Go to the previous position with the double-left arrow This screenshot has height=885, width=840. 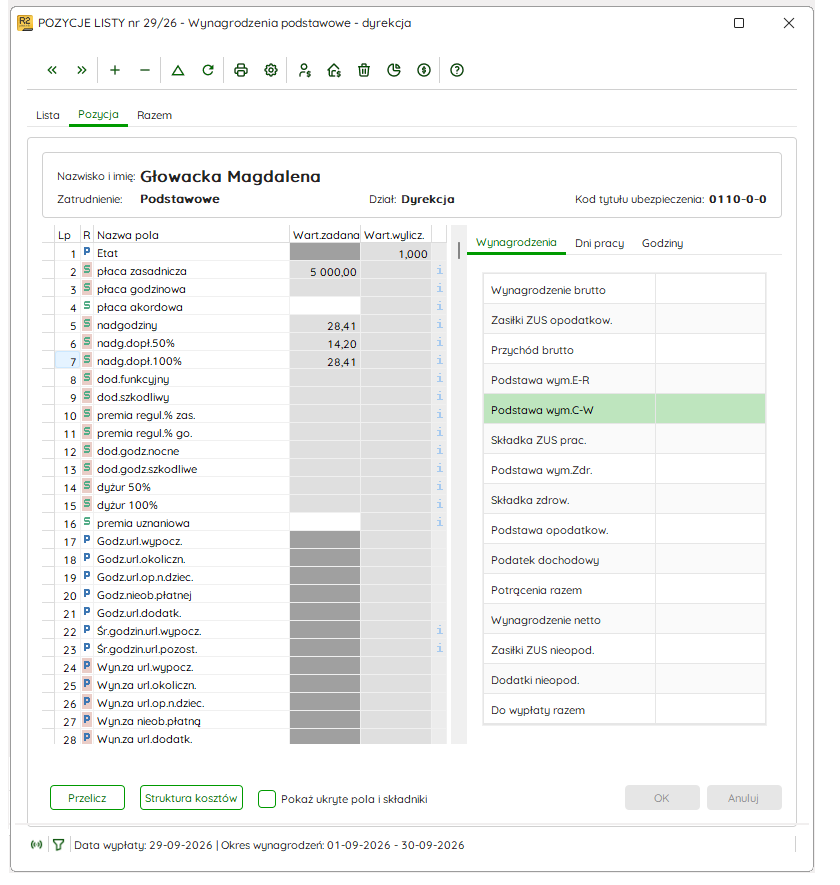pos(52,70)
